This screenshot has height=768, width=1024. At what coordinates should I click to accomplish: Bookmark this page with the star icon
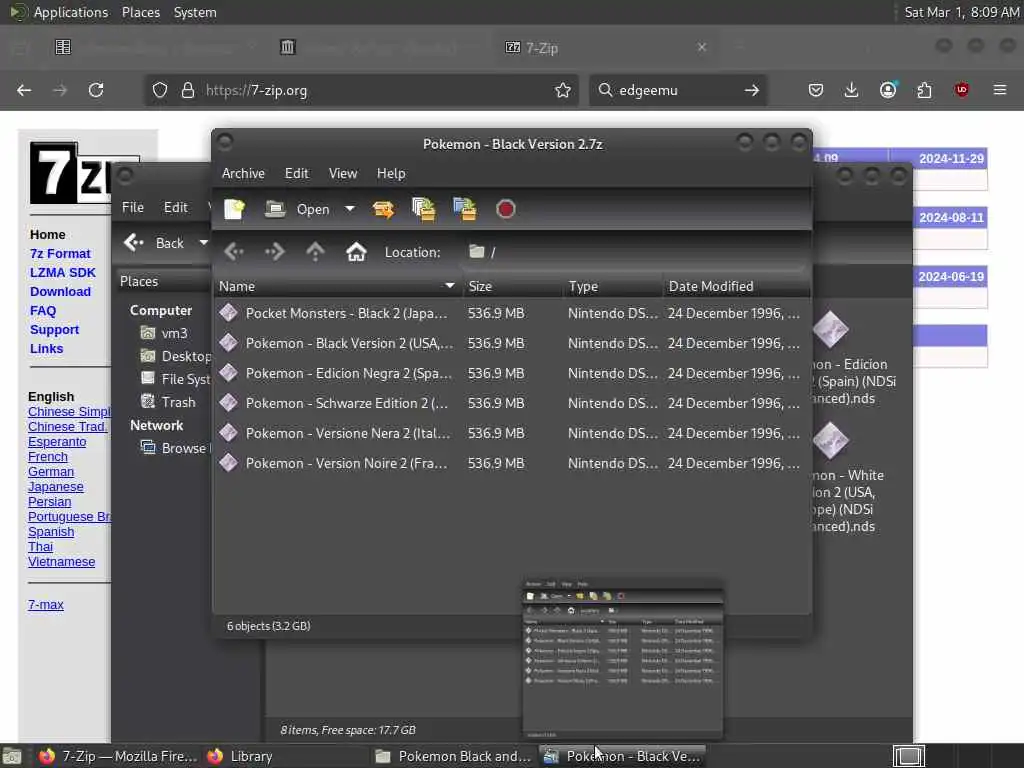tap(563, 90)
